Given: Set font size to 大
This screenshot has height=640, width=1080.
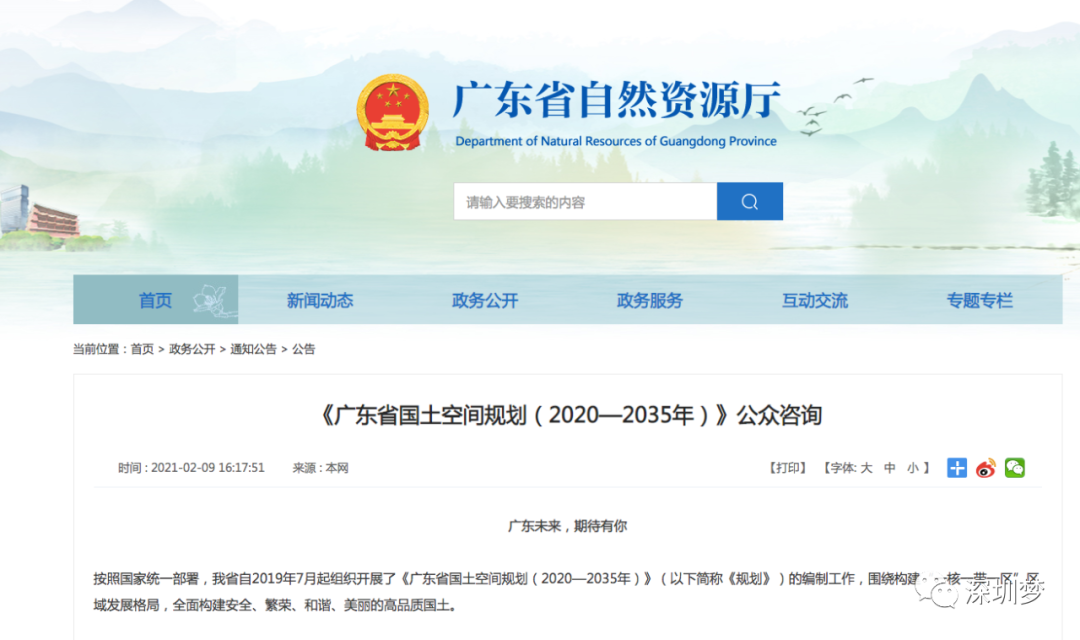Looking at the screenshot, I should (866, 468).
